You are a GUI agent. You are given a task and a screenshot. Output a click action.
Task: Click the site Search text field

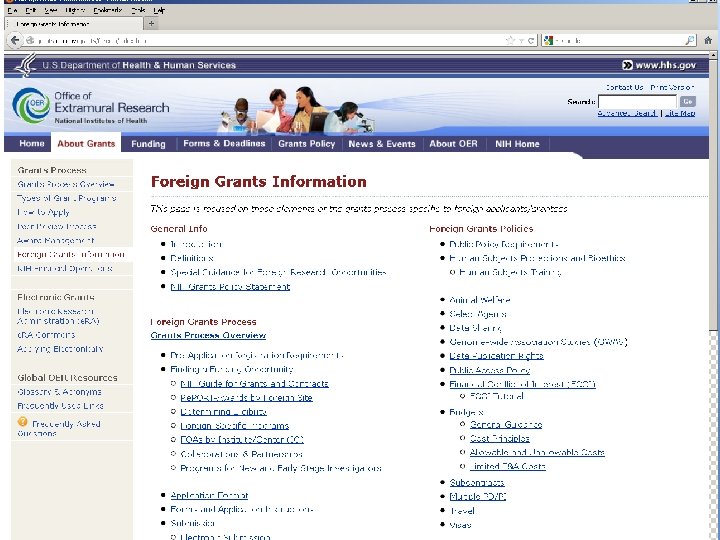pyautogui.click(x=637, y=101)
